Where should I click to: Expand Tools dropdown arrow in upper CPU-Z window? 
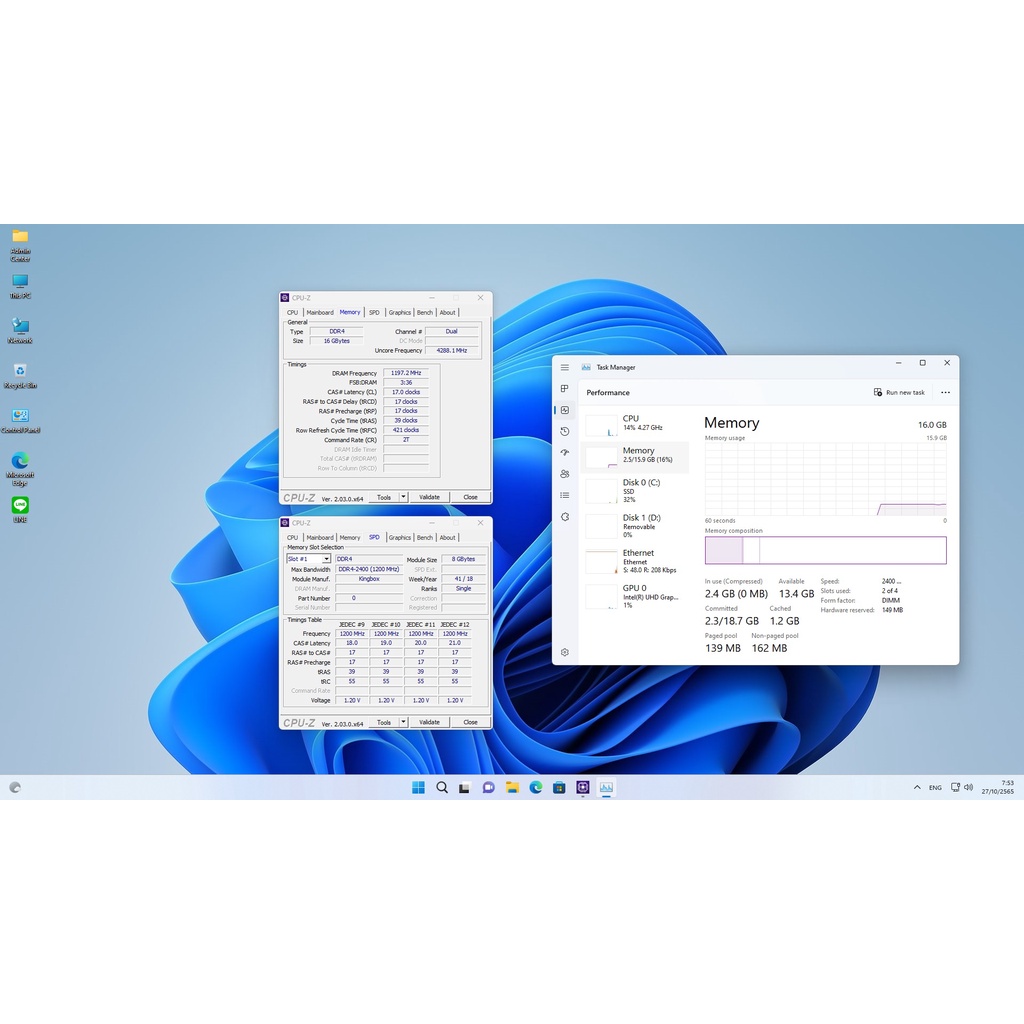coord(404,497)
